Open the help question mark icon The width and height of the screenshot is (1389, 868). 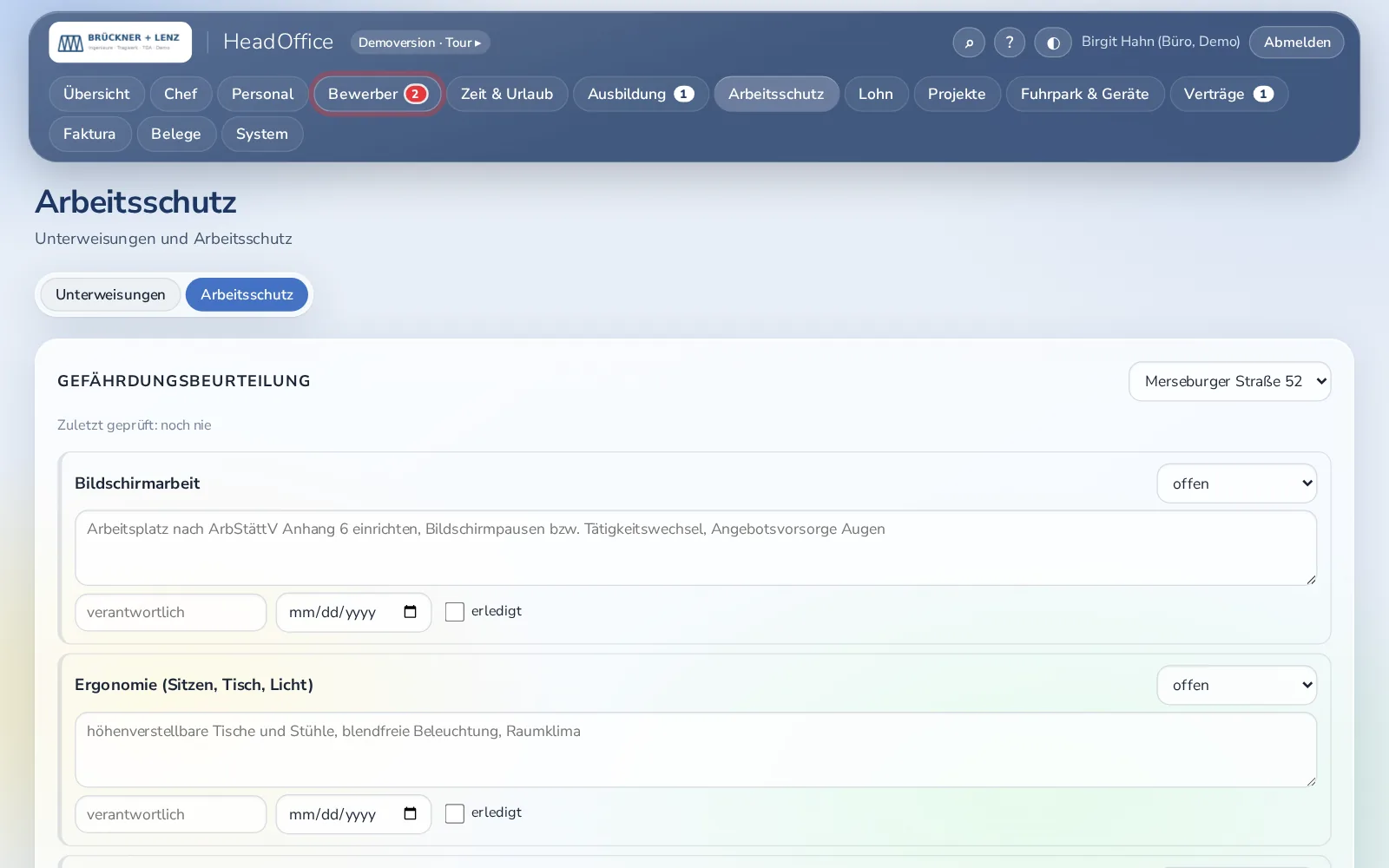[x=1010, y=43]
